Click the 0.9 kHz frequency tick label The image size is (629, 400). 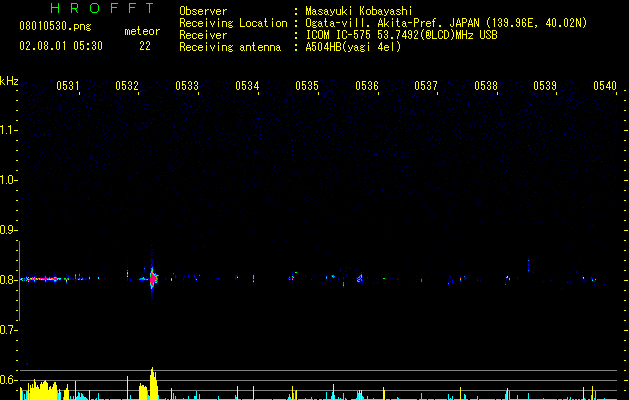[x=8, y=230]
